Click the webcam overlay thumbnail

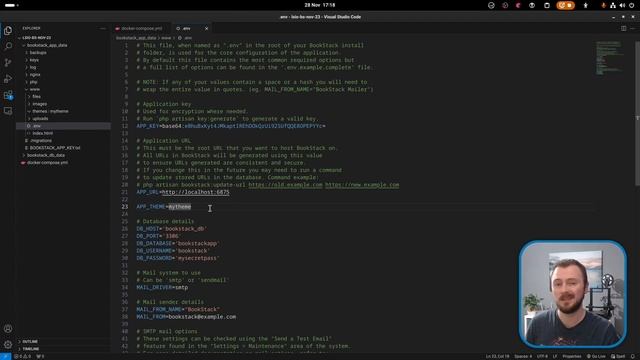click(x=573, y=294)
